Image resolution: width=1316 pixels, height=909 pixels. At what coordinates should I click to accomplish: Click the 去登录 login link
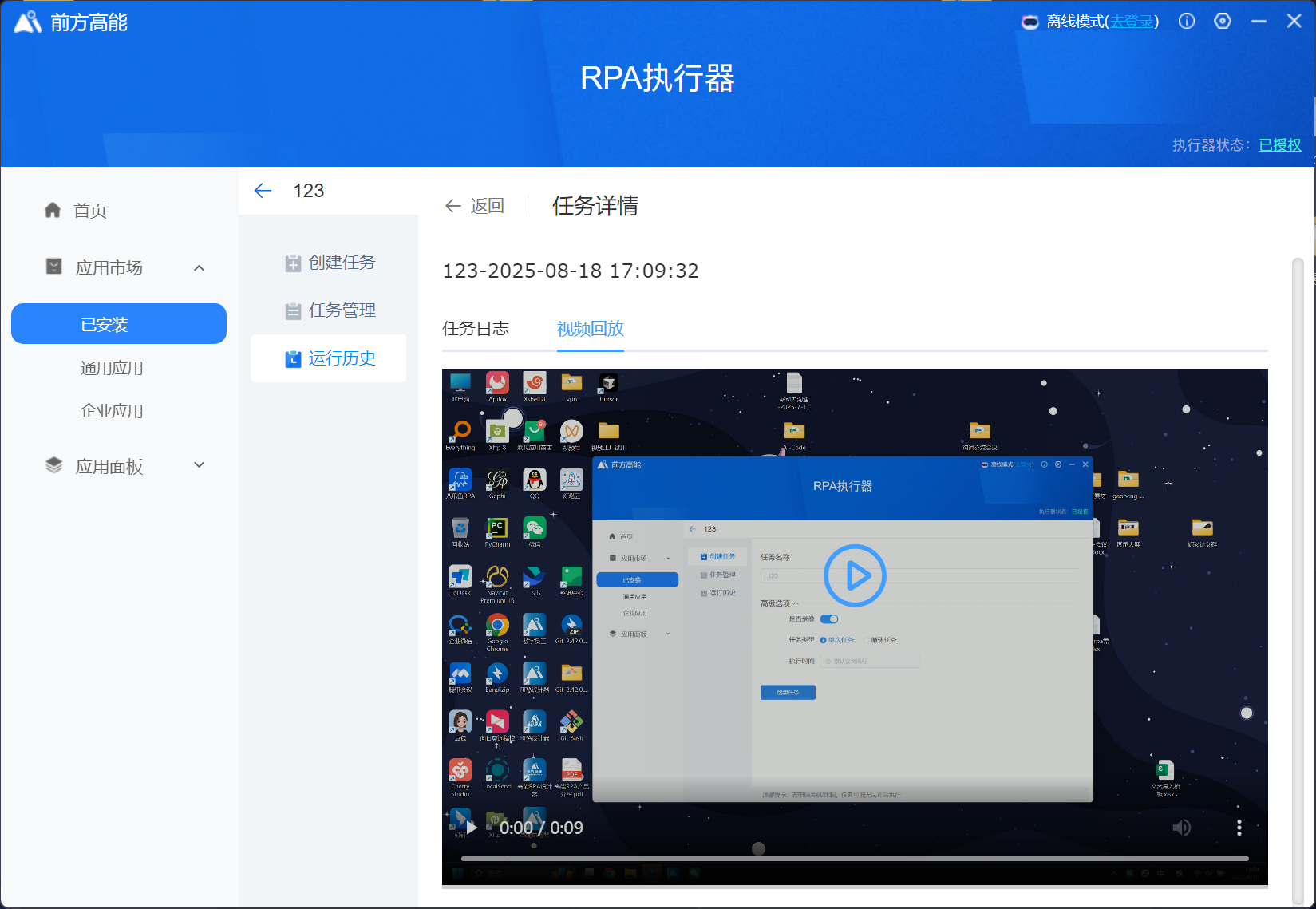click(1132, 22)
